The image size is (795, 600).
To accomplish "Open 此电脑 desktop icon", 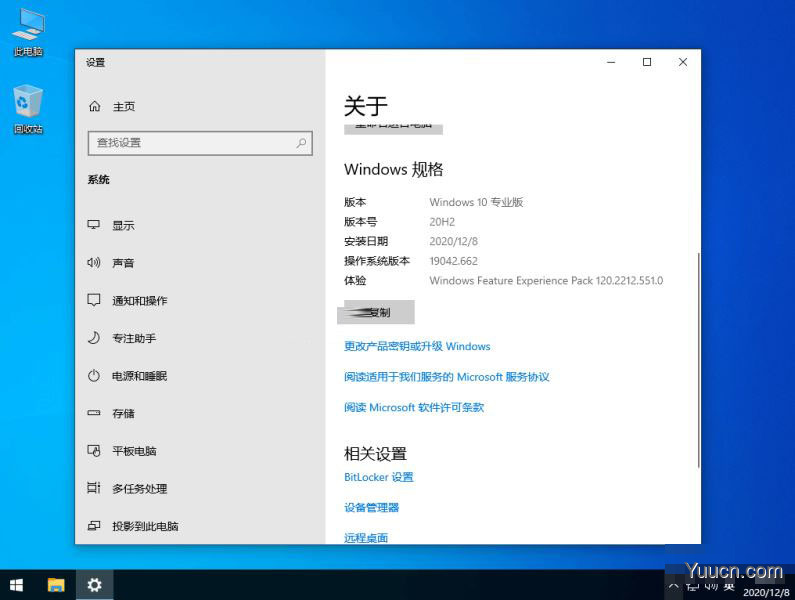I will point(28,33).
